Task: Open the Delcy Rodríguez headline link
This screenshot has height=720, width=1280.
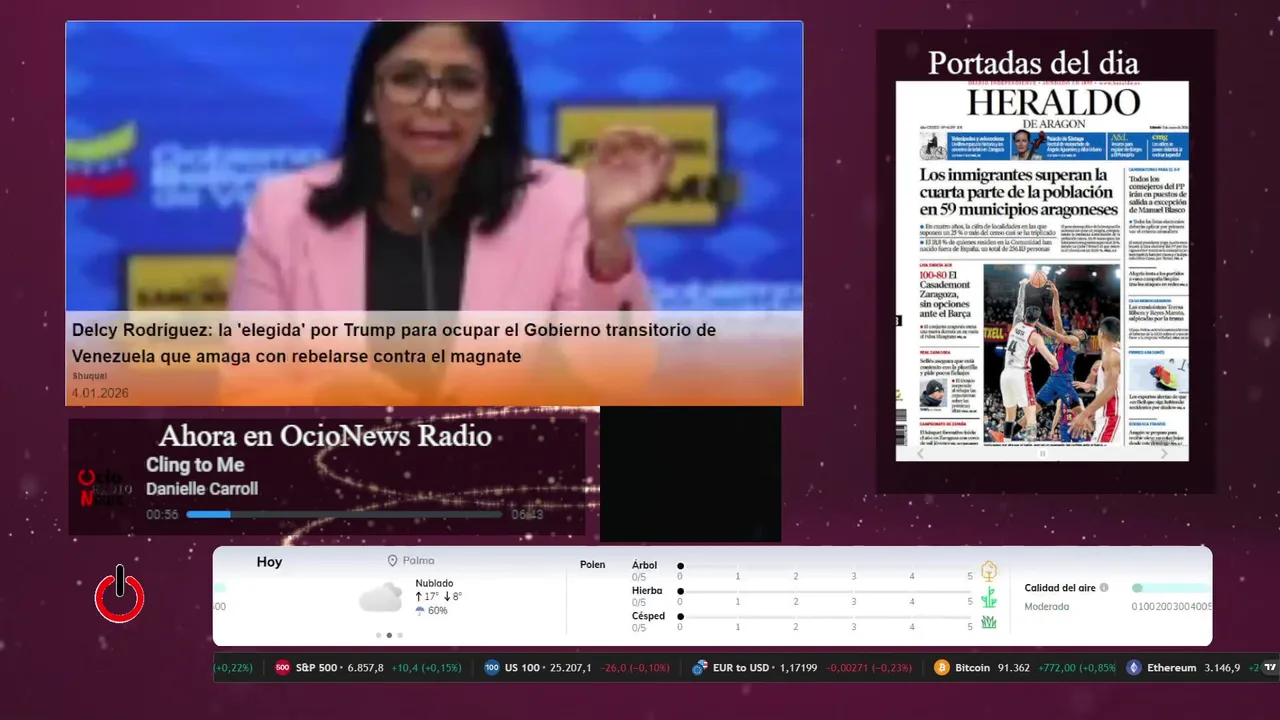Action: (394, 343)
